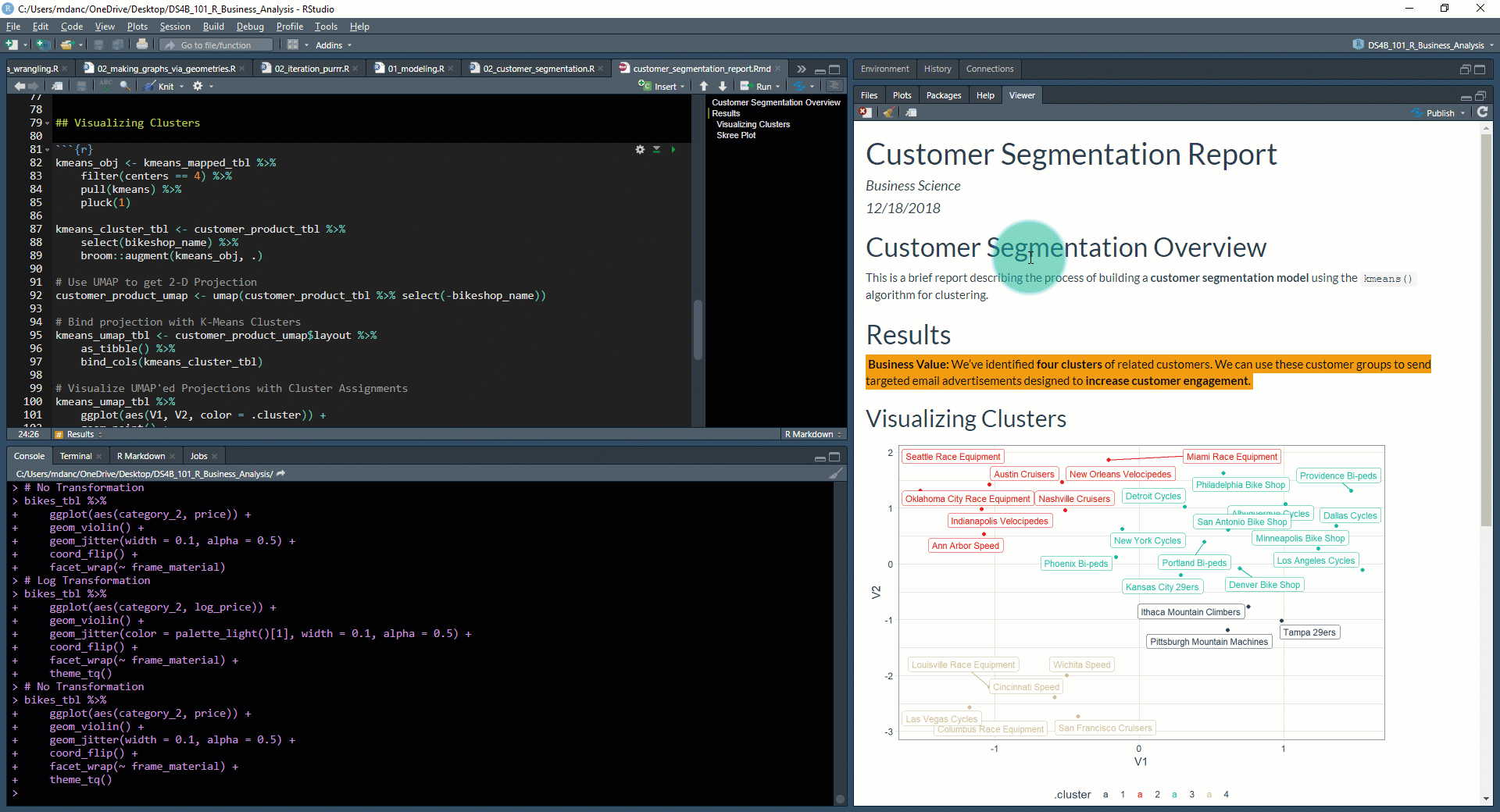Image resolution: width=1500 pixels, height=812 pixels.
Task: Open the Insert chunk dropdown
Action: click(x=661, y=86)
